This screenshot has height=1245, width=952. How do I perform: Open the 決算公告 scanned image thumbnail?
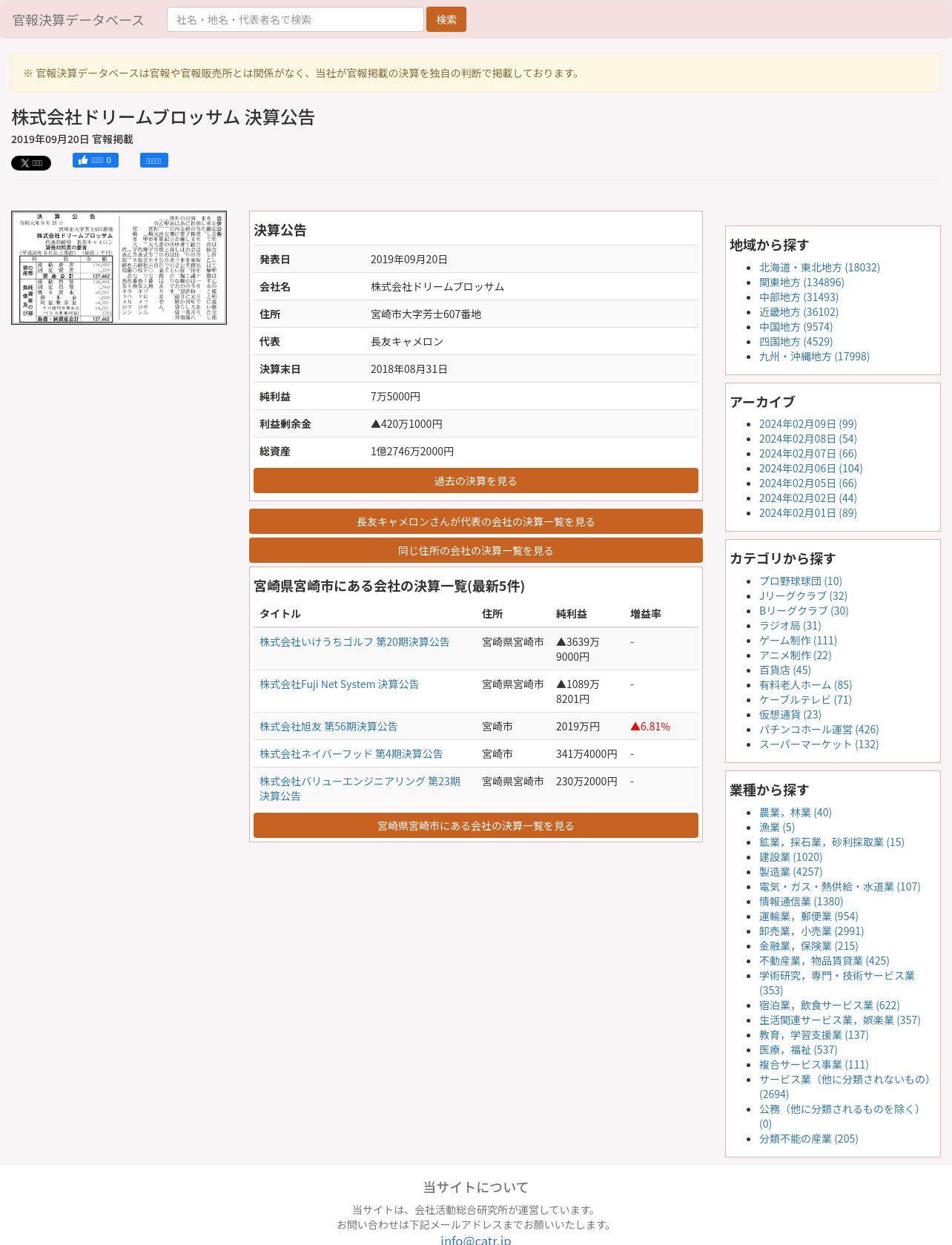119,268
